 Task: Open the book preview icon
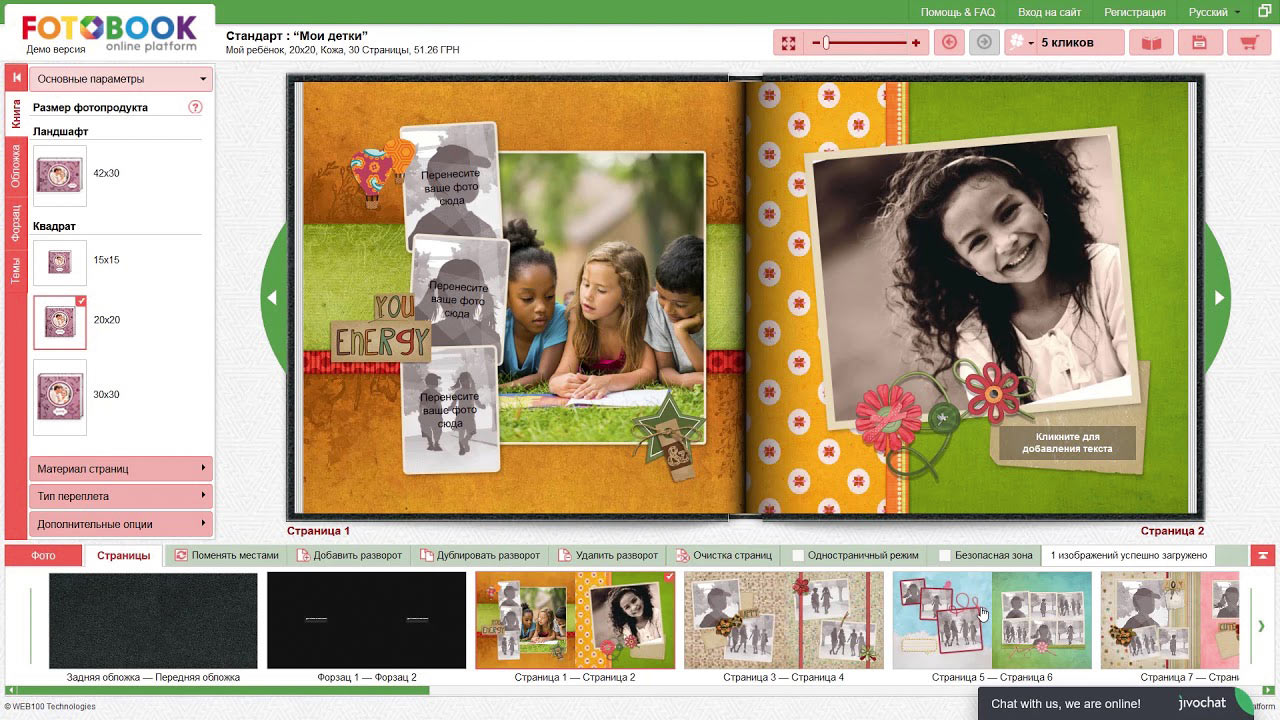click(1152, 43)
